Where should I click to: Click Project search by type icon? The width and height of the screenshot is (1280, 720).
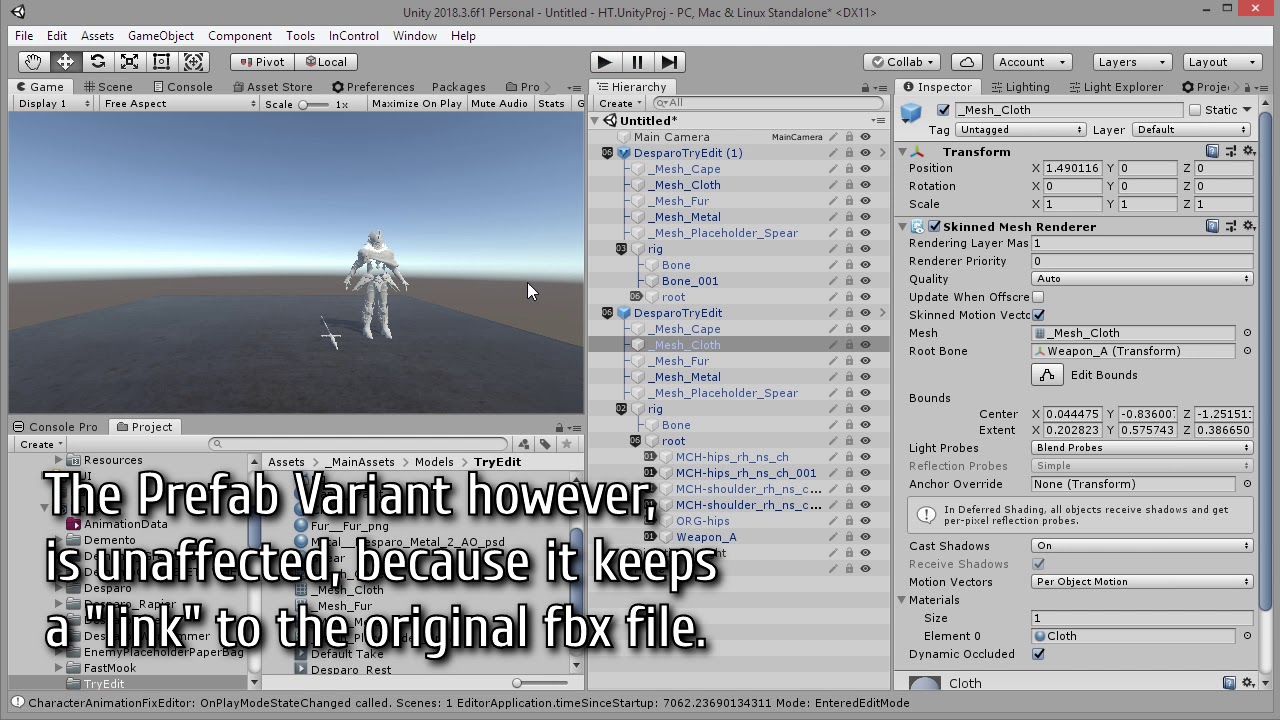(x=524, y=444)
